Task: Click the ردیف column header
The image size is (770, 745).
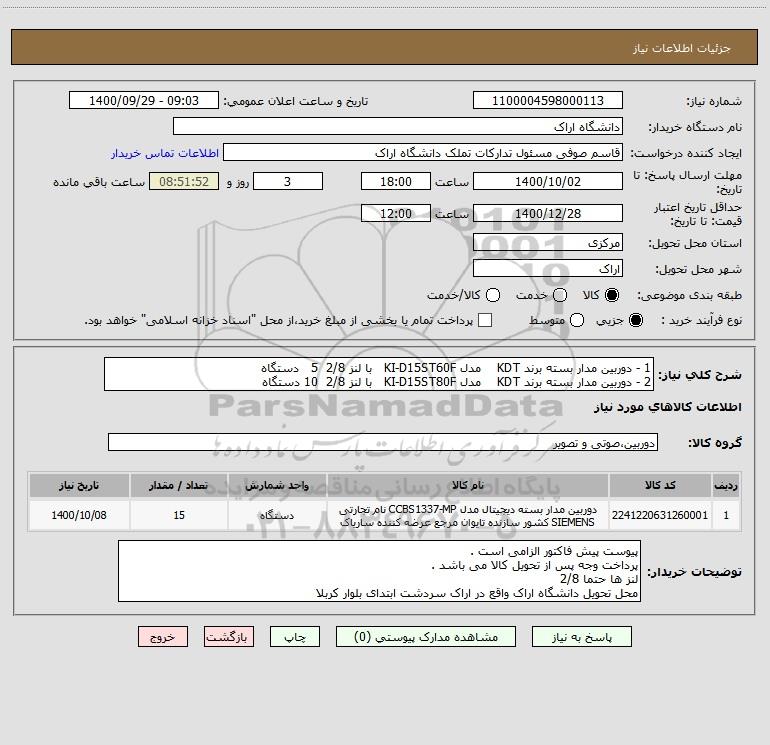Action: click(726, 485)
